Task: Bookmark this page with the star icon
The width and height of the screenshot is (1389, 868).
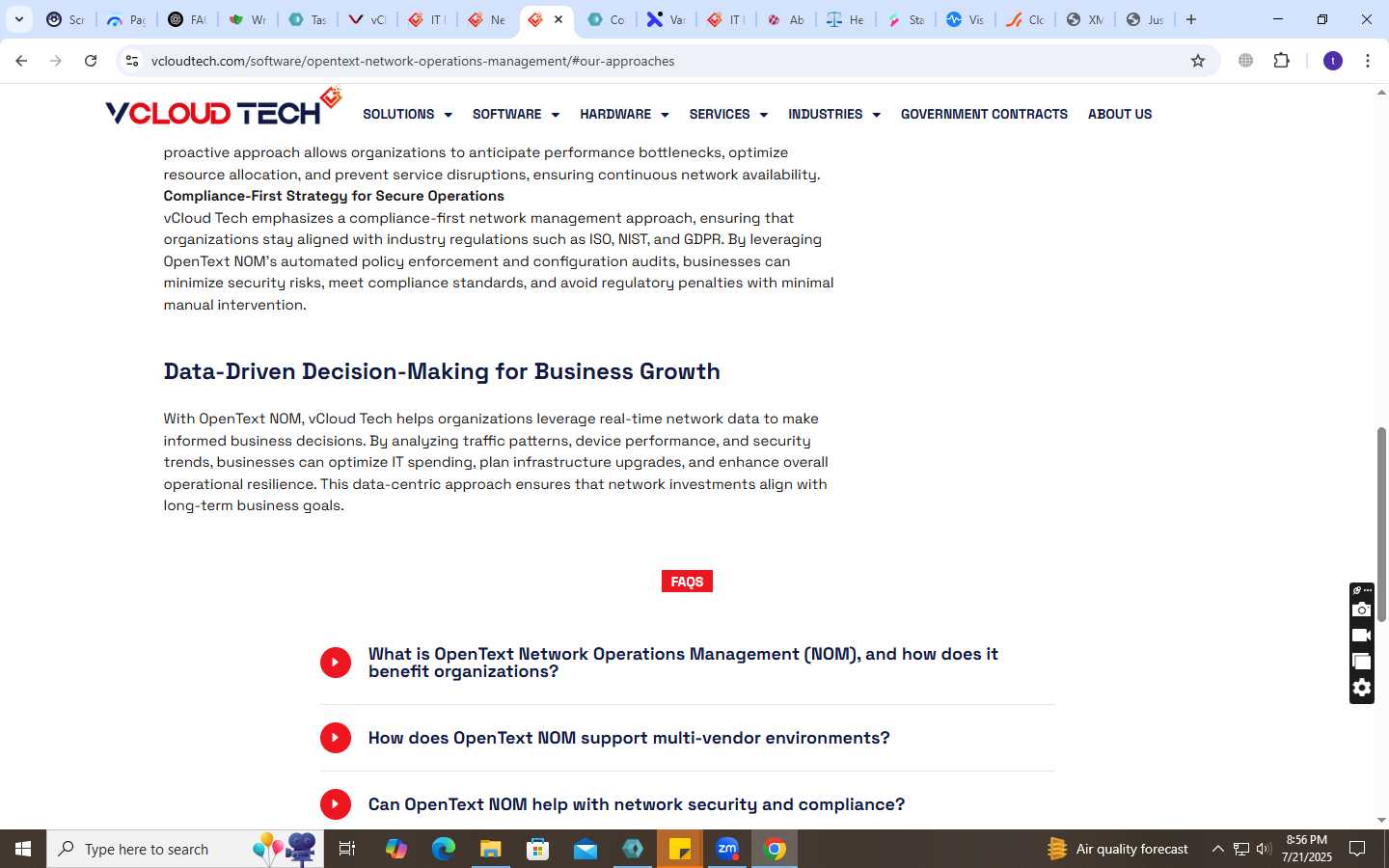Action: tap(1198, 61)
